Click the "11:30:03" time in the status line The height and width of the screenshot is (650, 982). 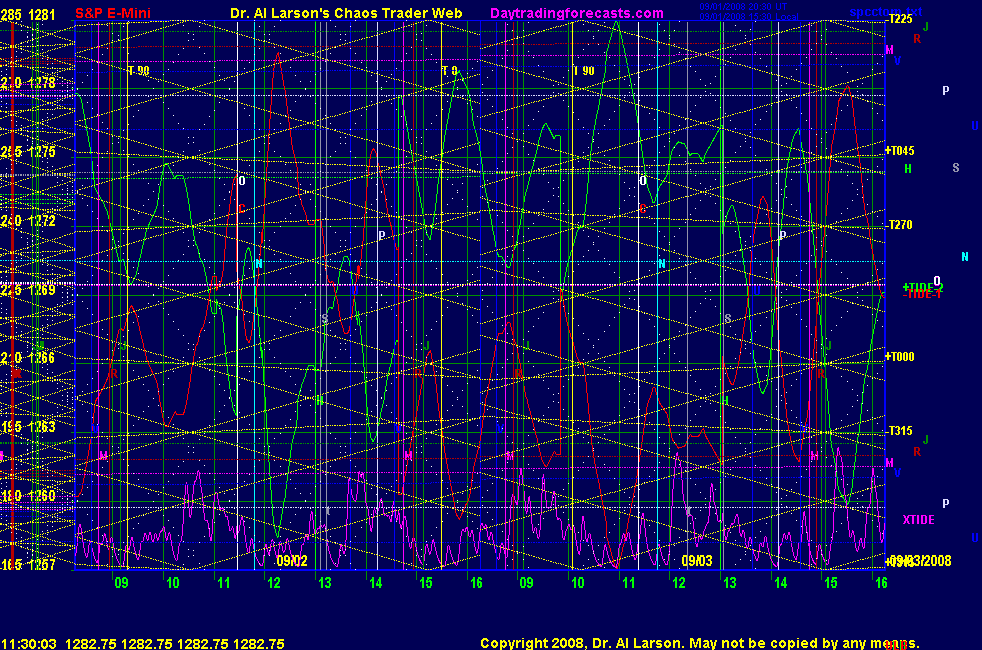(x=29, y=644)
